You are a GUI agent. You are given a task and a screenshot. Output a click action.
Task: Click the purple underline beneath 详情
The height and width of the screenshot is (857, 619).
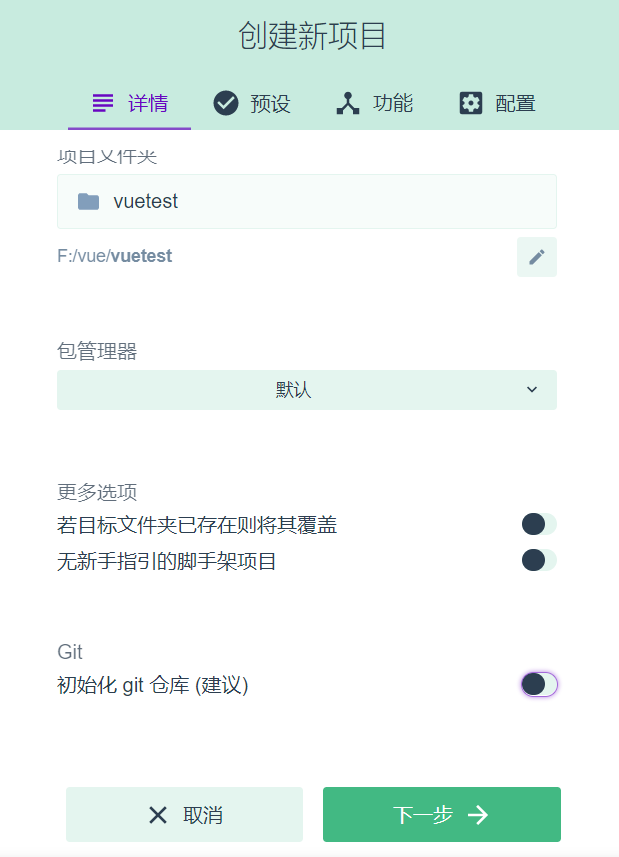129,127
